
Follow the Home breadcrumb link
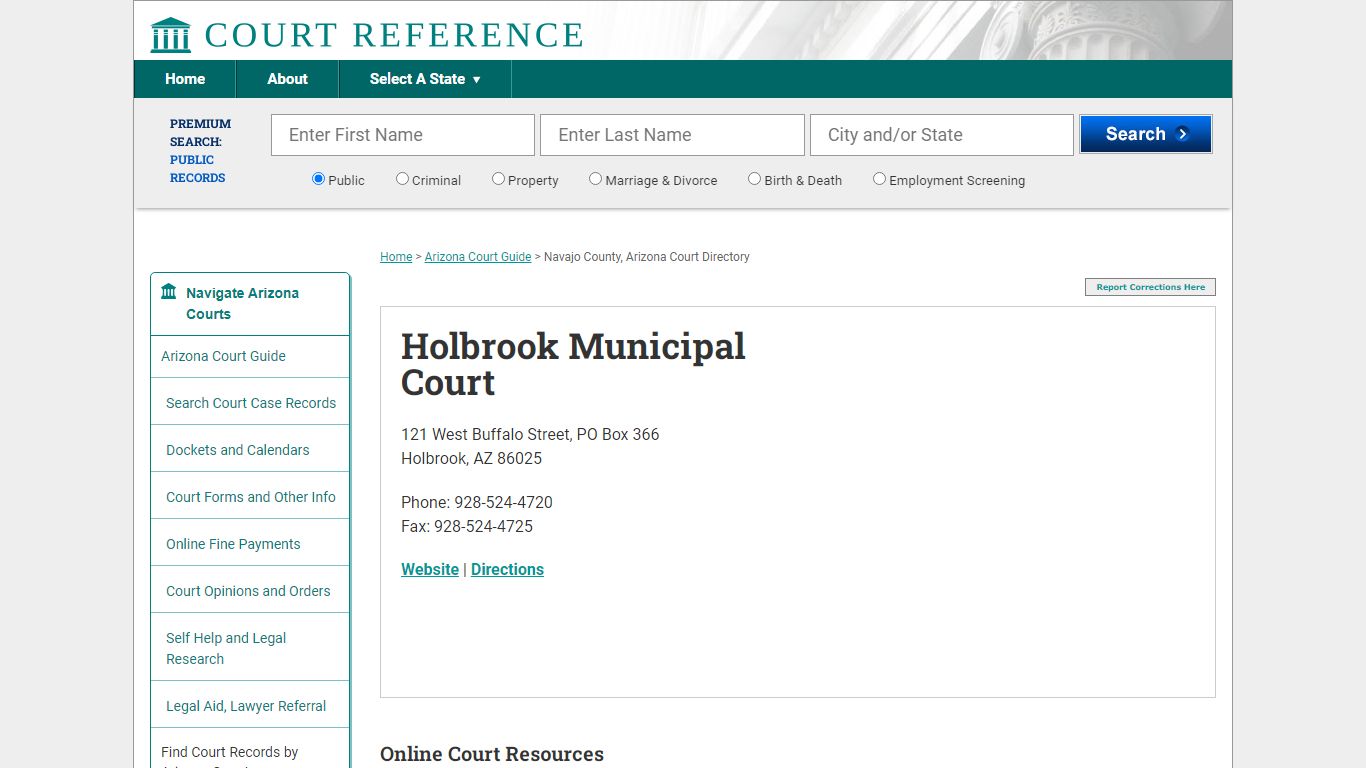click(x=396, y=257)
